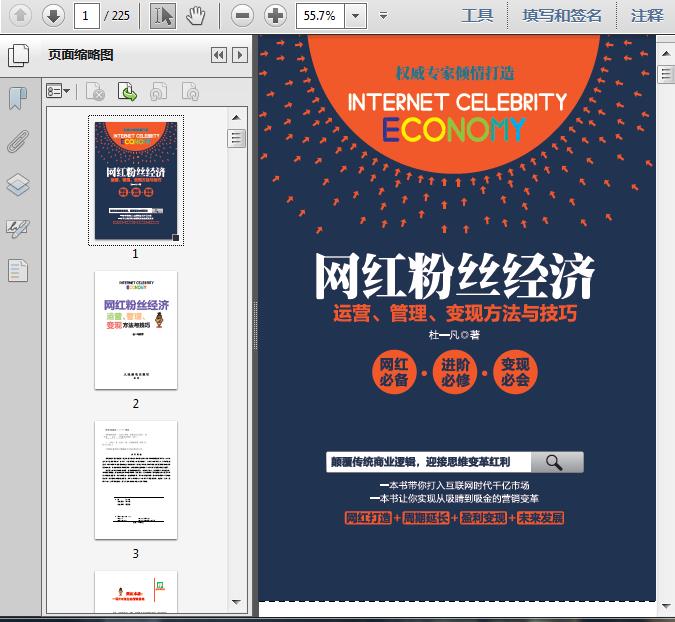The width and height of the screenshot is (675, 622).
Task: Open the 填写和签名 panel
Action: click(561, 16)
